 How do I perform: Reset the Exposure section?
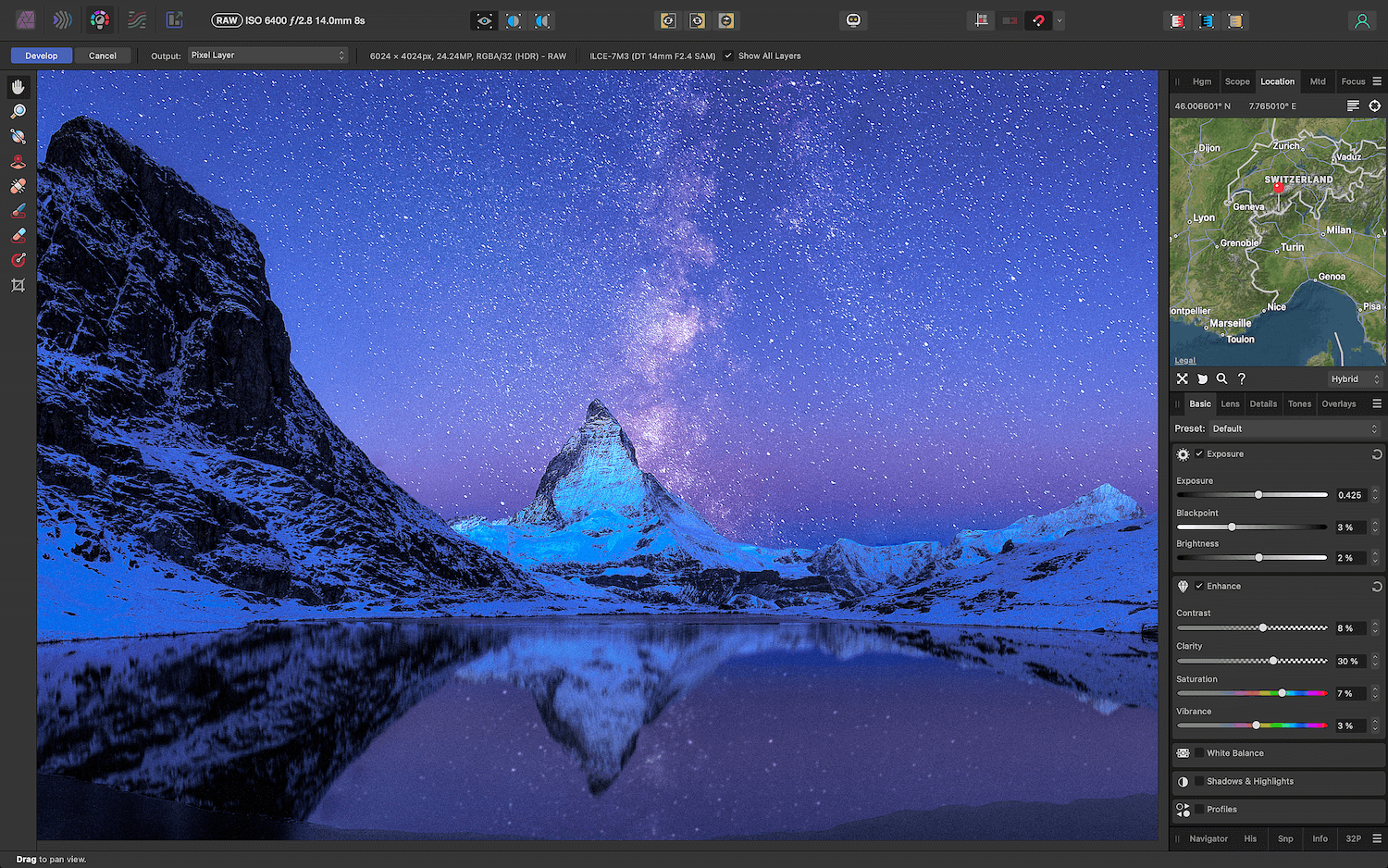point(1377,454)
